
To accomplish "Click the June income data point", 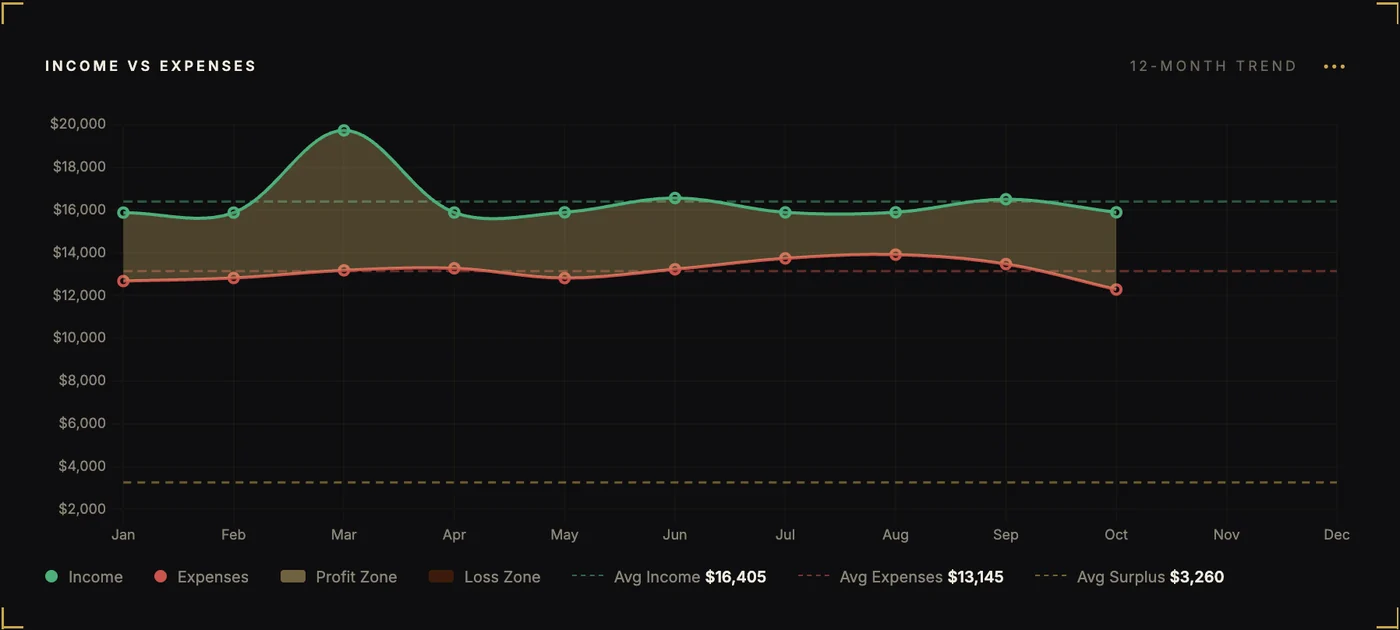I will tap(675, 198).
